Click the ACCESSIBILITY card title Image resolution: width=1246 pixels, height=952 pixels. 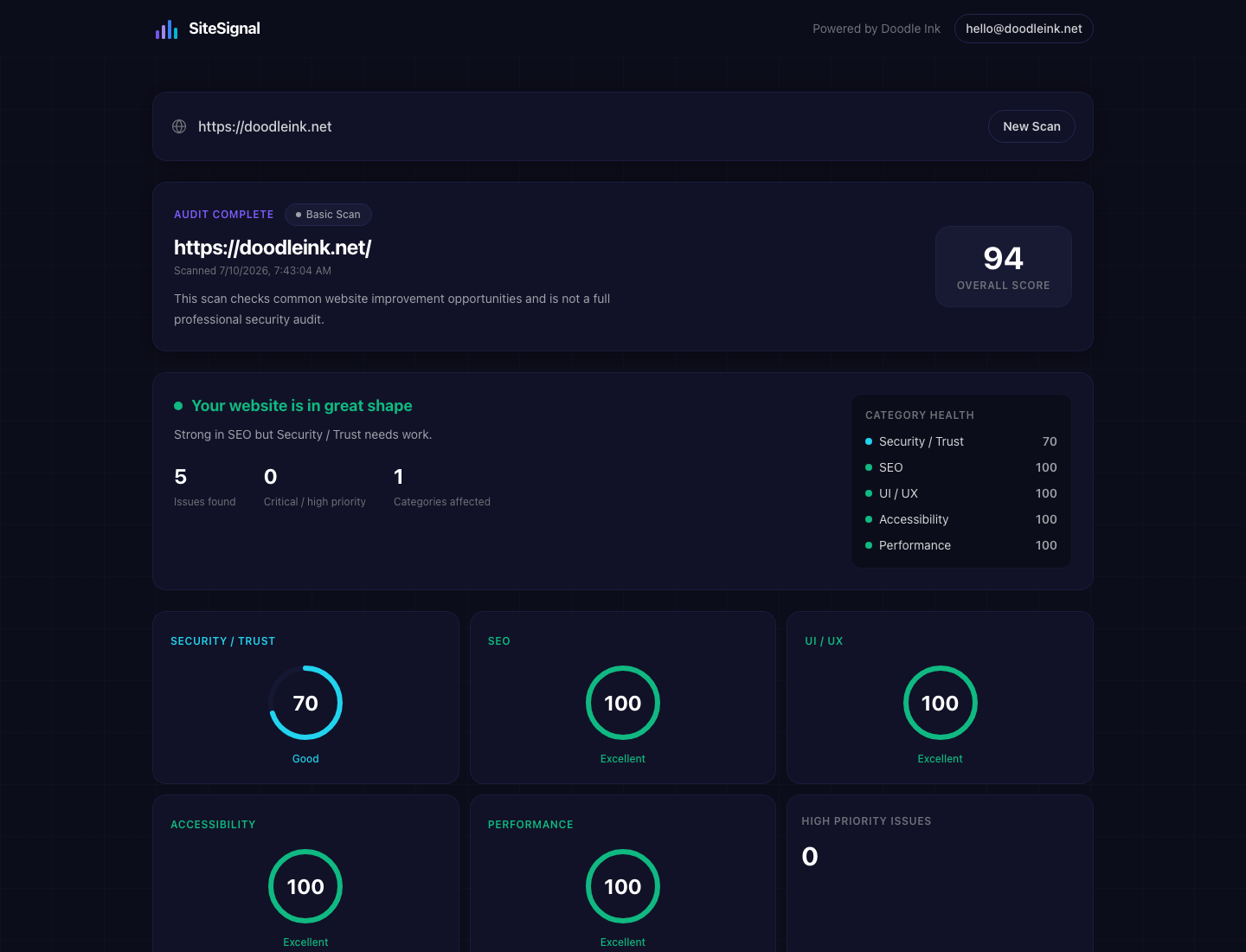click(x=213, y=825)
